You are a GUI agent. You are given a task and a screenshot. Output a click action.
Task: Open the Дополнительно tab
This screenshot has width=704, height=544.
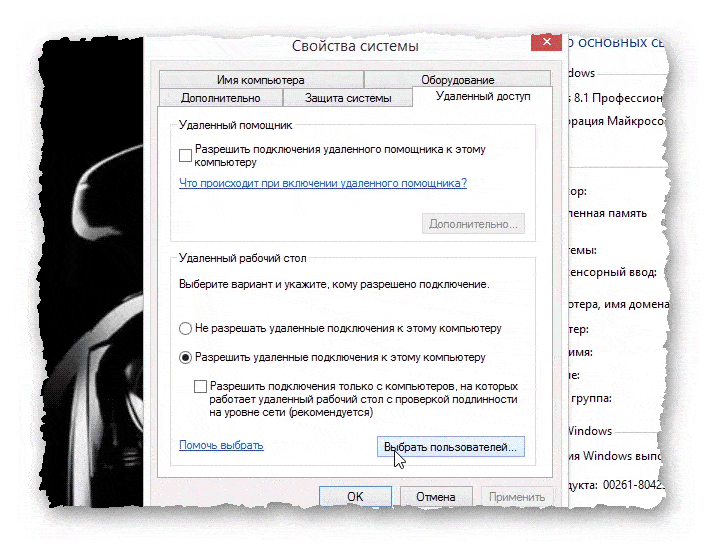pyautogui.click(x=220, y=97)
